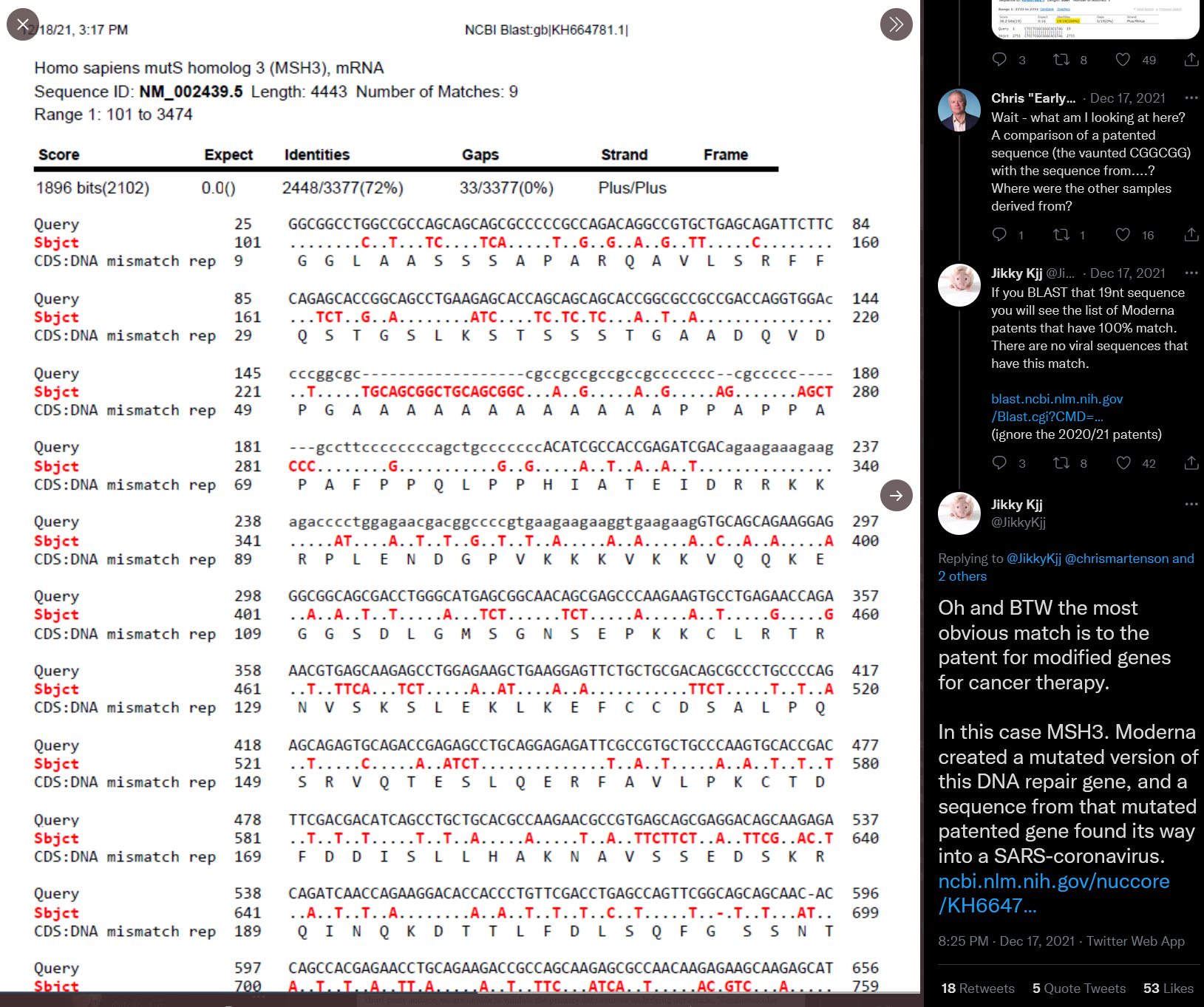The height and width of the screenshot is (1007, 1204).
Task: Retweet the tweet above Chris's tweet
Action: (x=1061, y=60)
